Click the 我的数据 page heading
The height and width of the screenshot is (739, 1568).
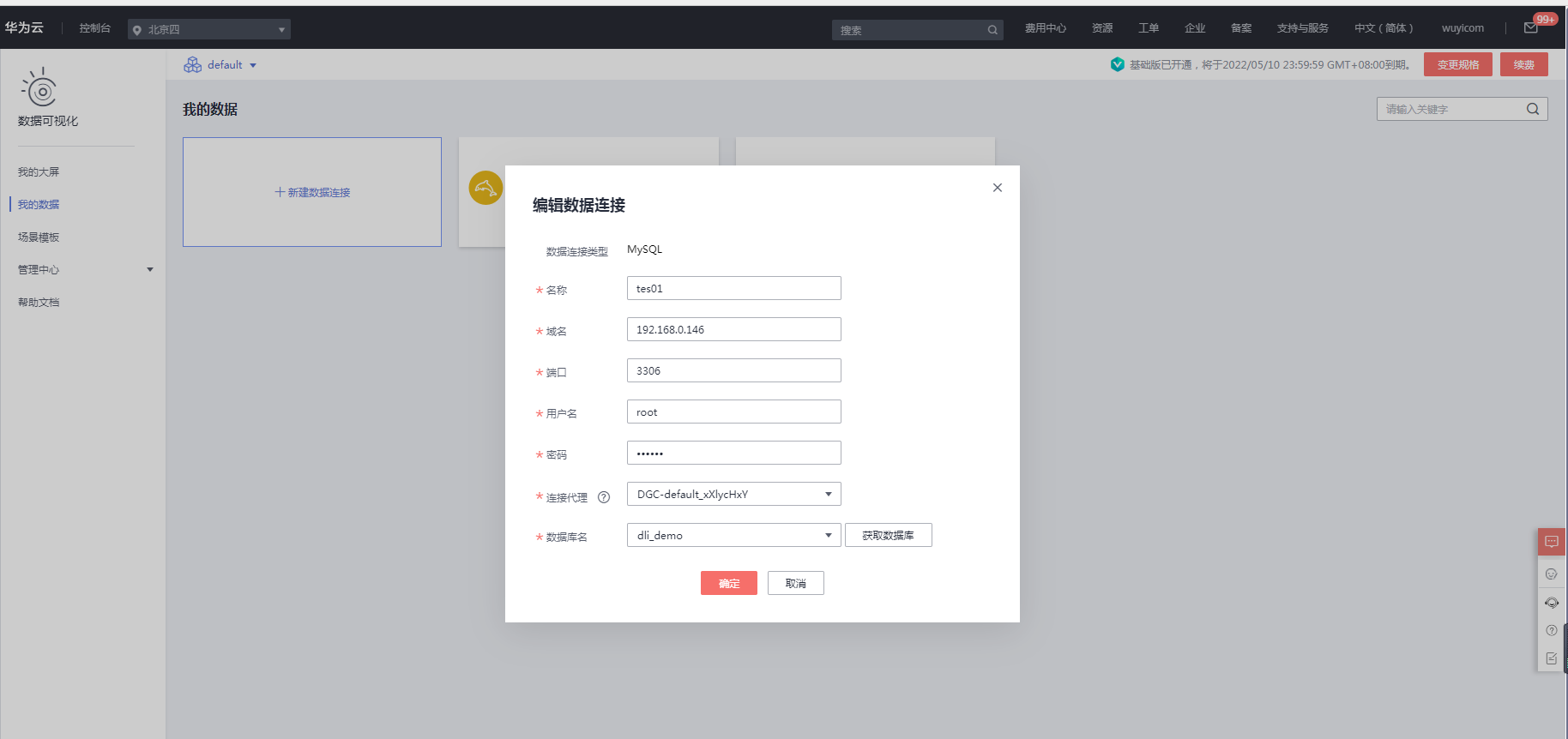coord(210,110)
